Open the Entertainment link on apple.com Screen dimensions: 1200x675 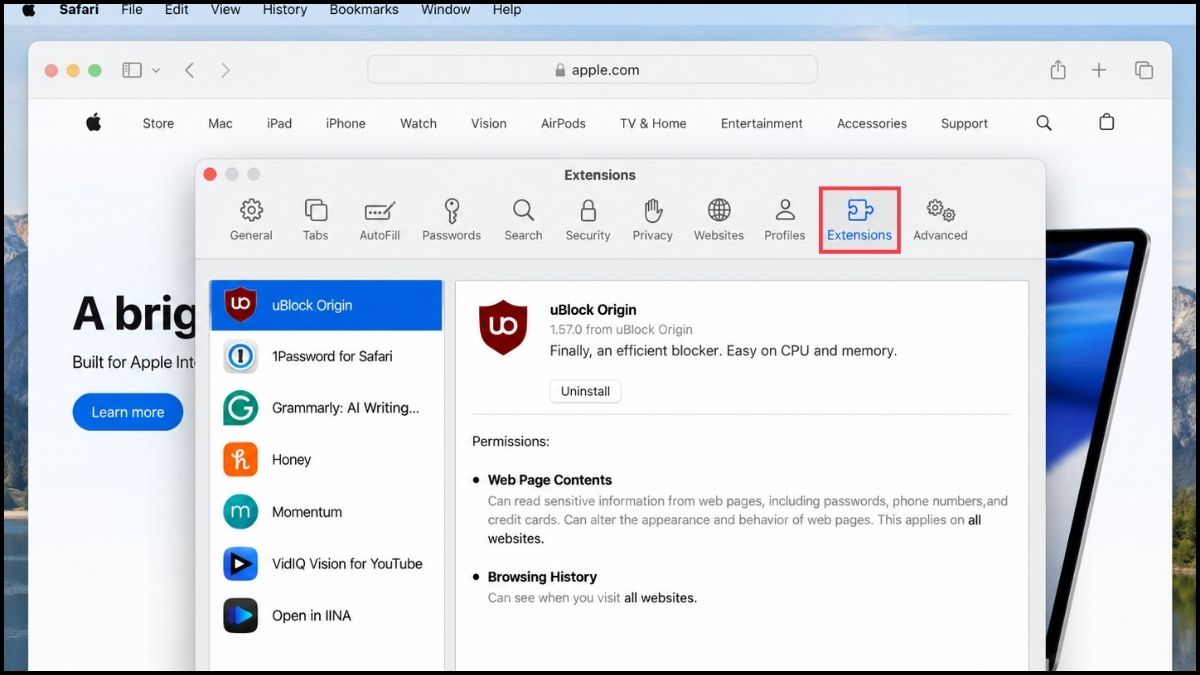tap(762, 124)
